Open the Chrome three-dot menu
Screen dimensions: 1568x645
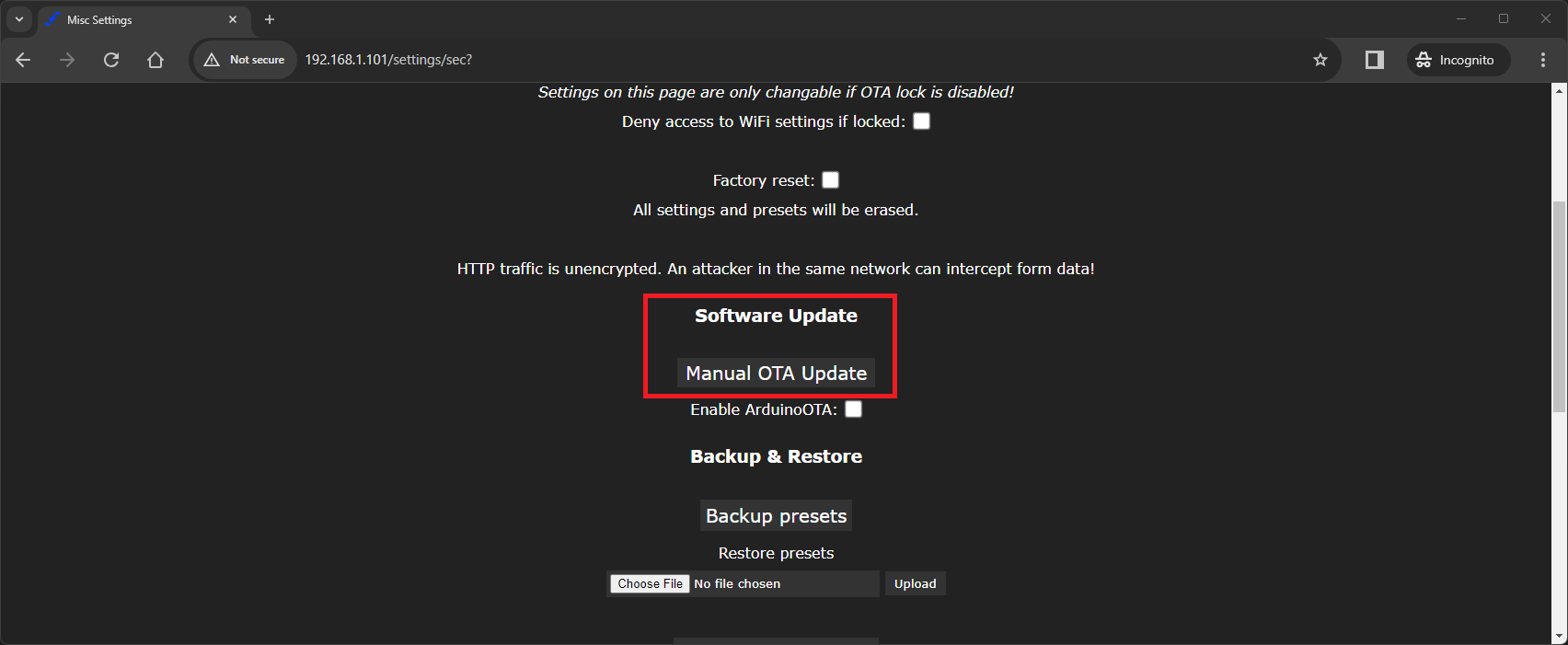1543,60
